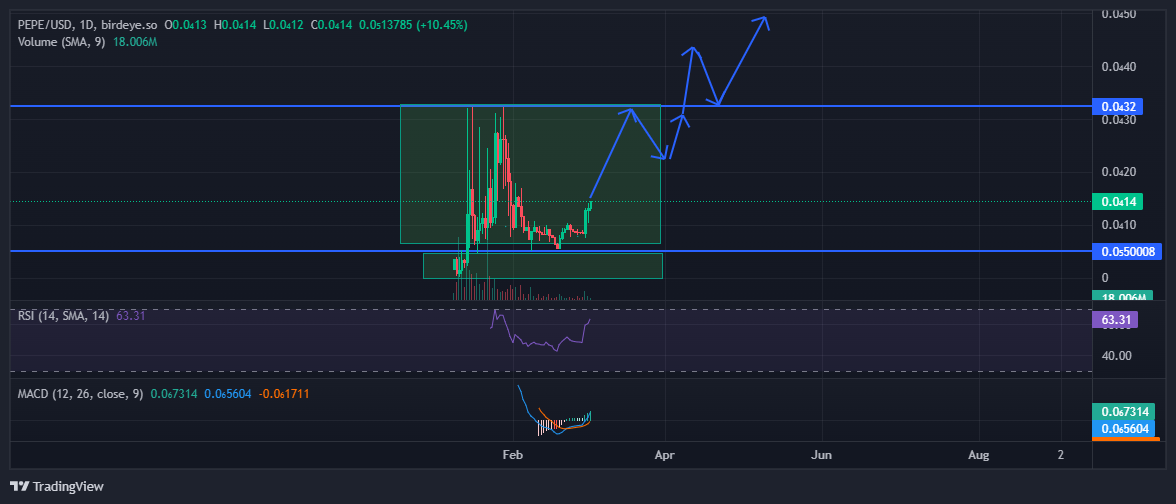Click the MACD value tag 0.067314
1176x504 pixels.
coord(1126,411)
